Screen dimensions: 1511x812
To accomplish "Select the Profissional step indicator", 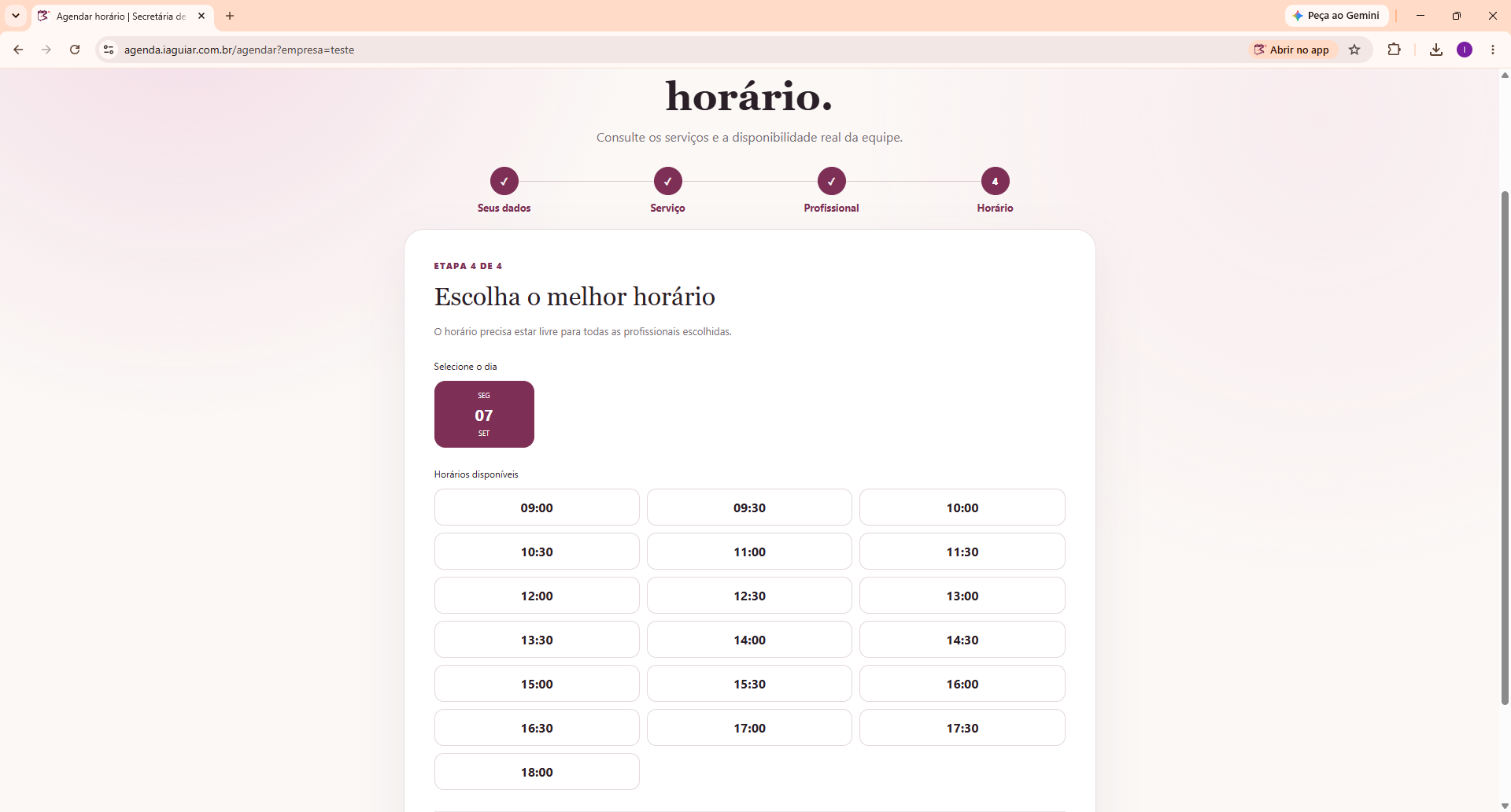I will [832, 181].
